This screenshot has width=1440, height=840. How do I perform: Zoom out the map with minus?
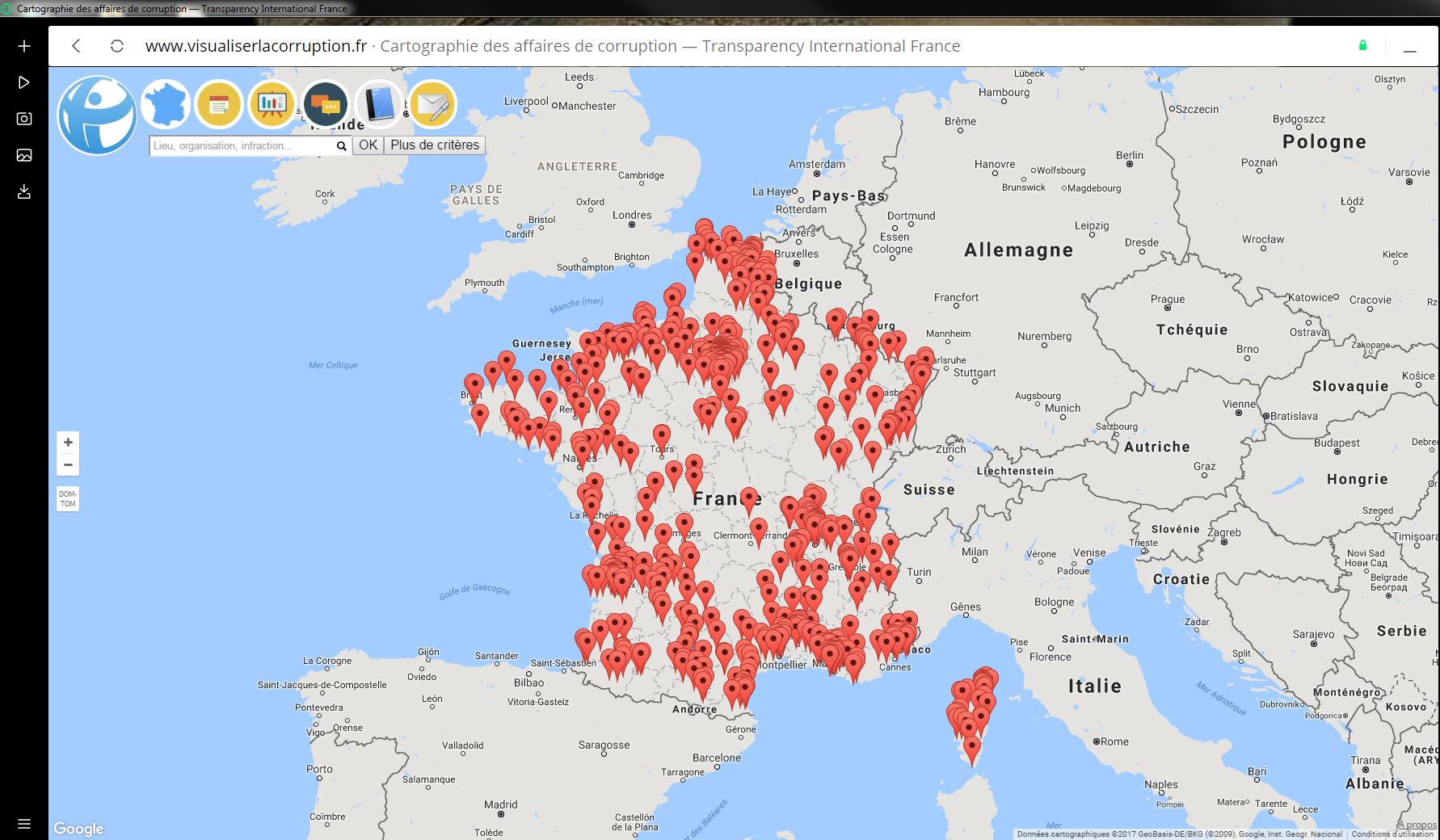click(x=68, y=464)
